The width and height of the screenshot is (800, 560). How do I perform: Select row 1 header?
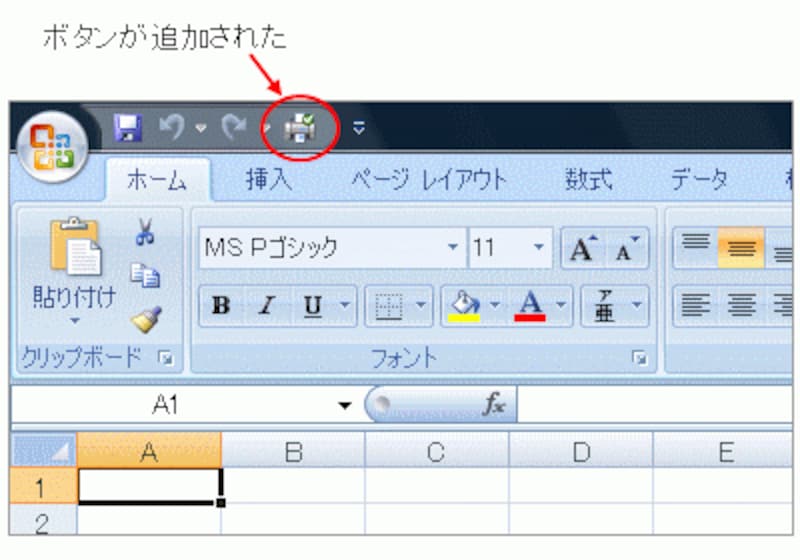[x=44, y=486]
